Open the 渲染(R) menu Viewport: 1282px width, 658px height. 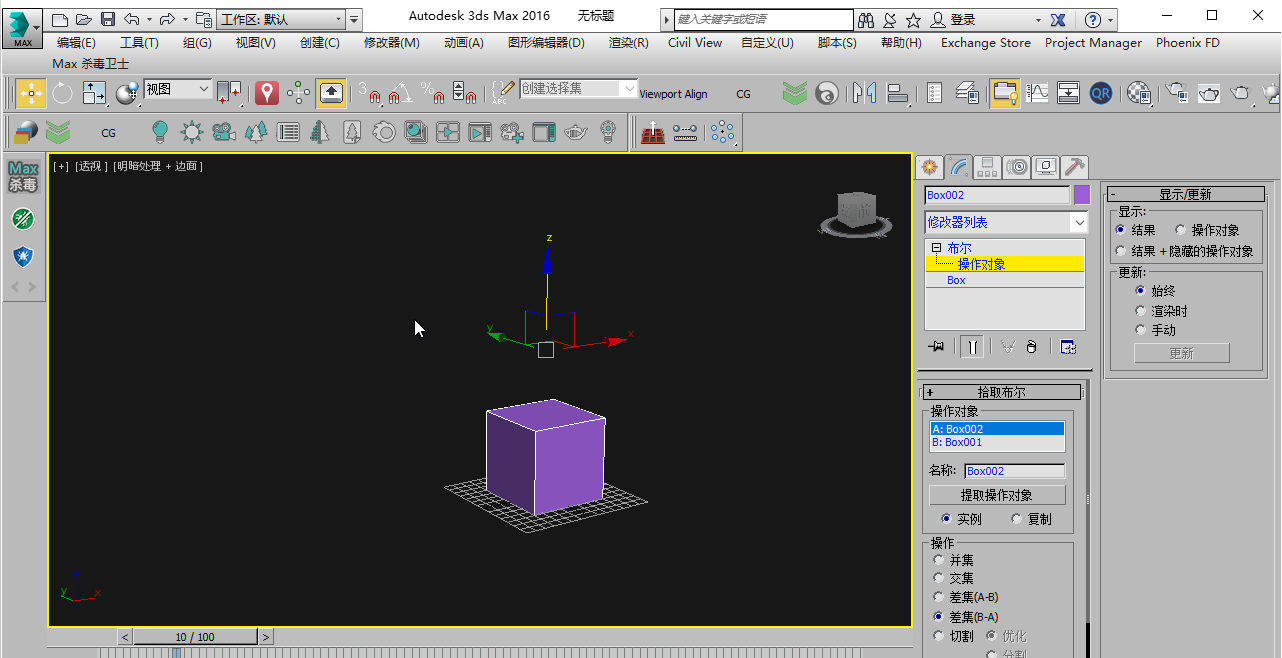628,43
